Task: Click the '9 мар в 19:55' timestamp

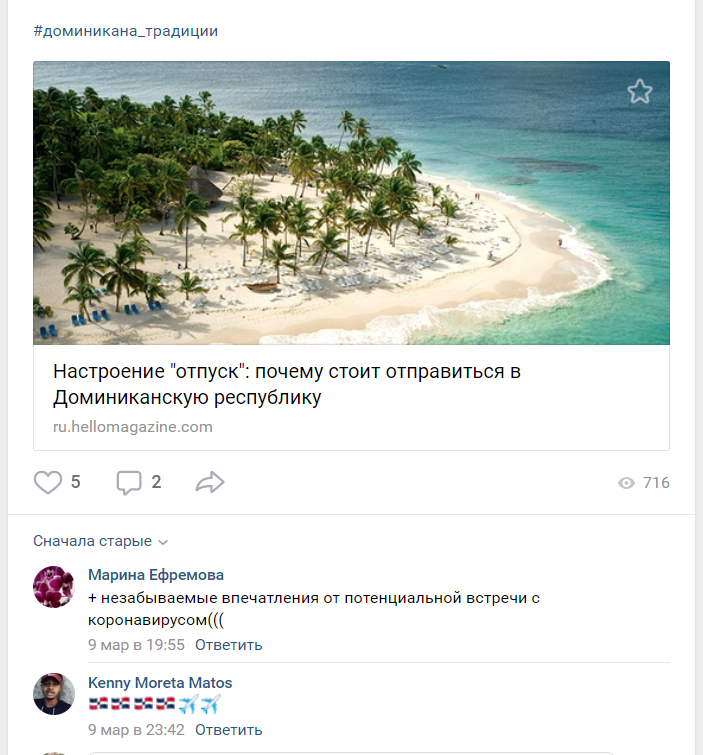Action: (136, 645)
